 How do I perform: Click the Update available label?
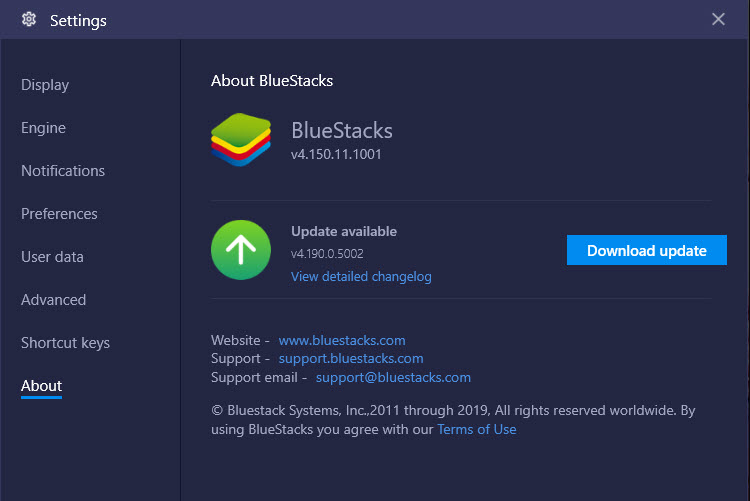pos(344,232)
